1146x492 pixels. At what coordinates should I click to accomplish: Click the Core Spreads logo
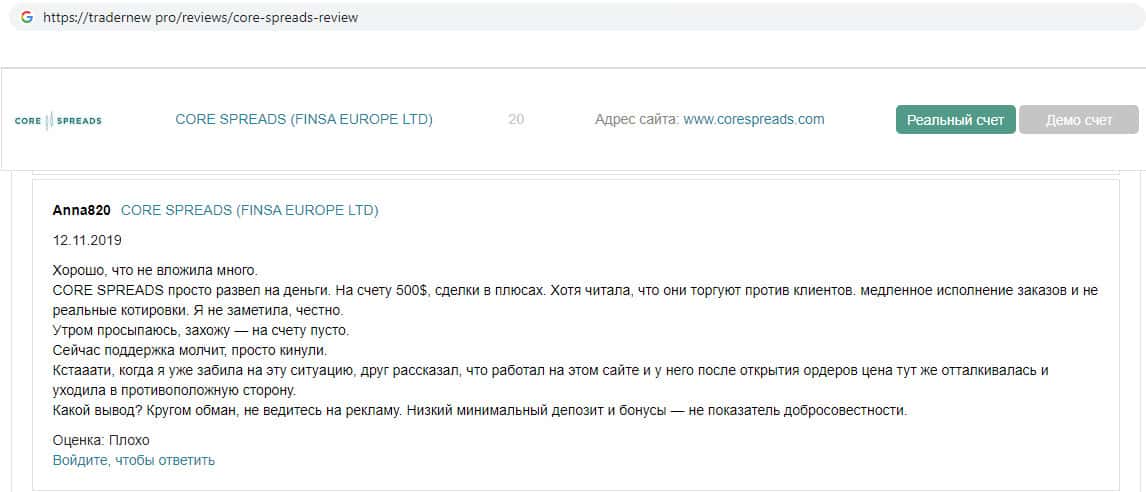tap(58, 120)
